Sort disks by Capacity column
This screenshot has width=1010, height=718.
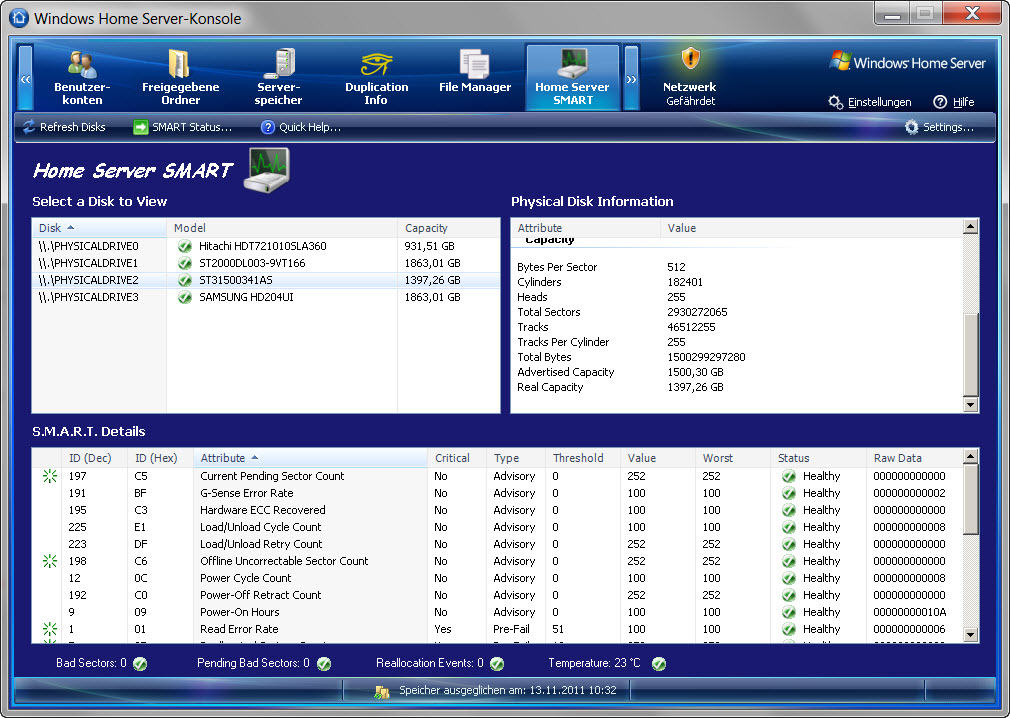pos(448,228)
